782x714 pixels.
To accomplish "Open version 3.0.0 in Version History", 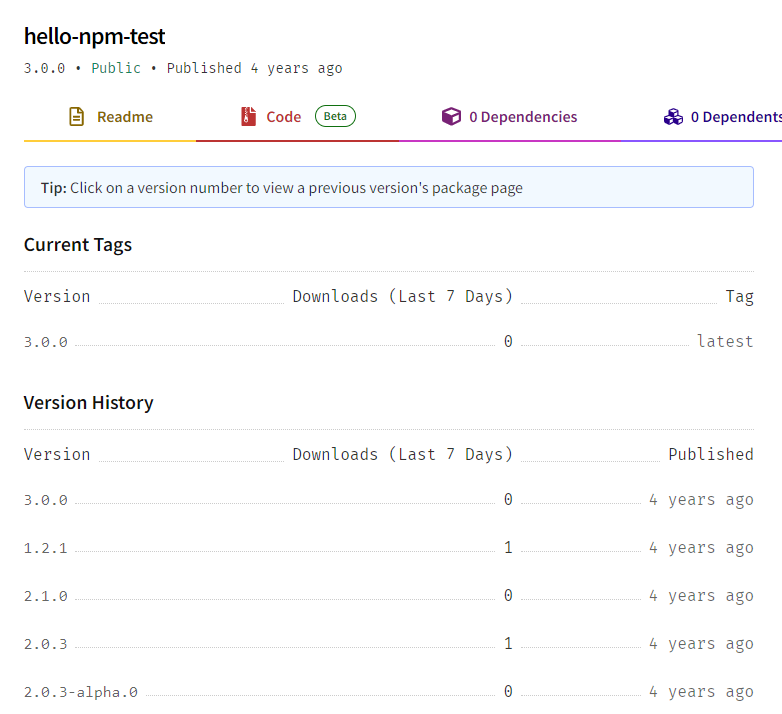I will pos(46,500).
